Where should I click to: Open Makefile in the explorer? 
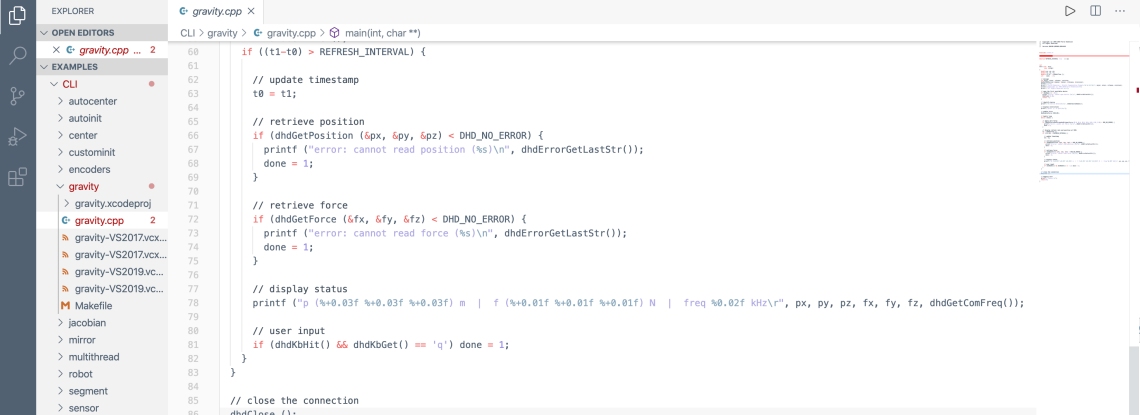96,305
